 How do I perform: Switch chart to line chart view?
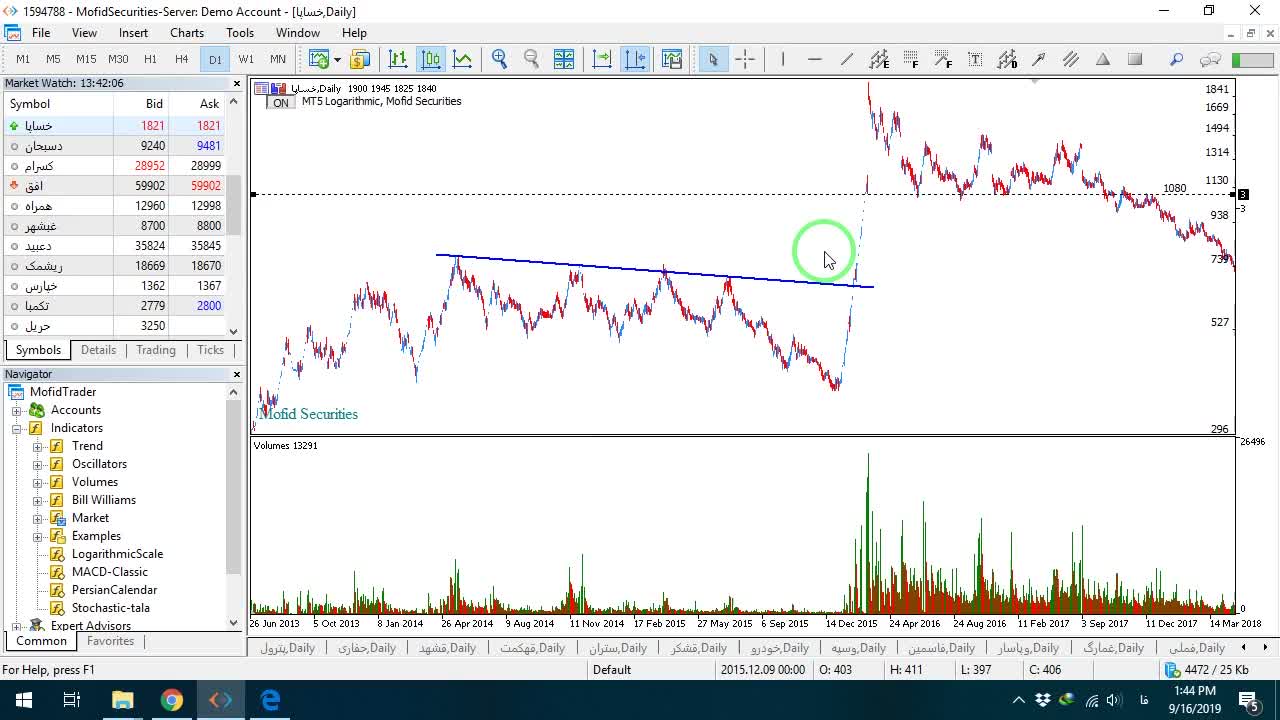462,59
